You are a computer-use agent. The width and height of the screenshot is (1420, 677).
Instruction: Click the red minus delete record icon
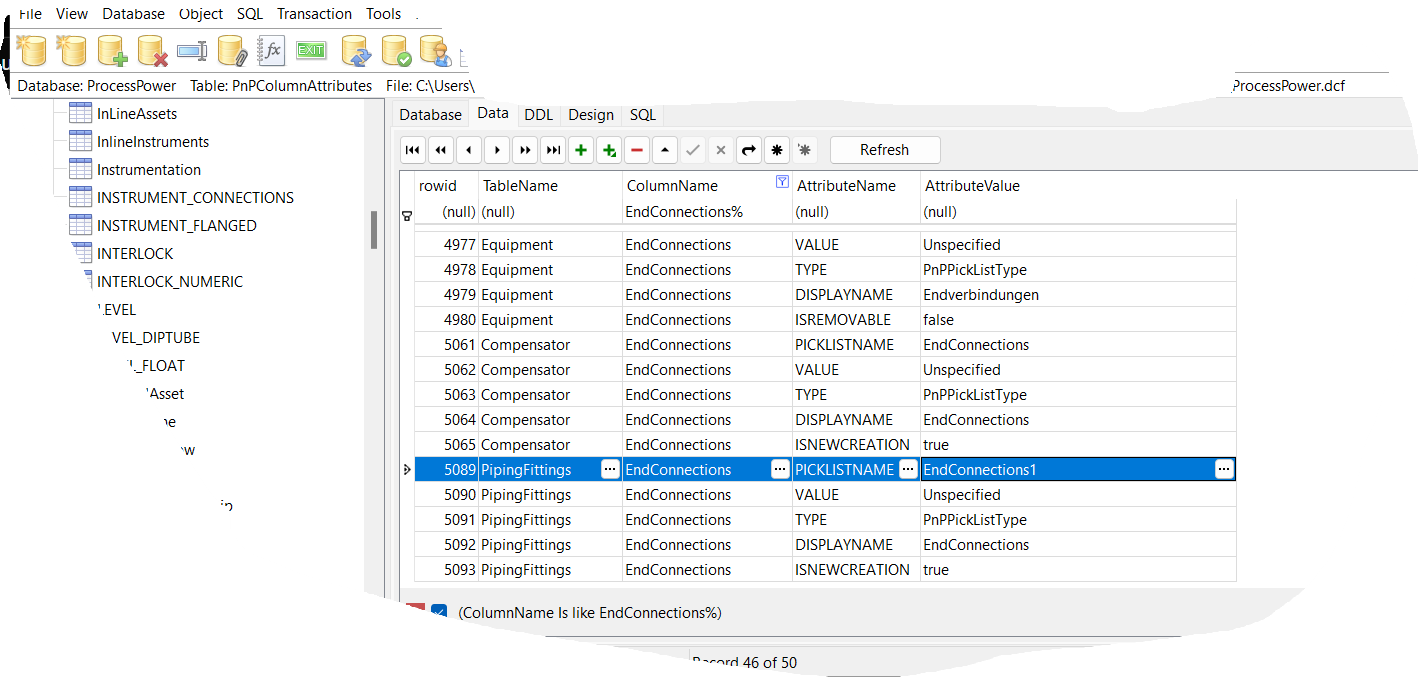click(x=637, y=149)
